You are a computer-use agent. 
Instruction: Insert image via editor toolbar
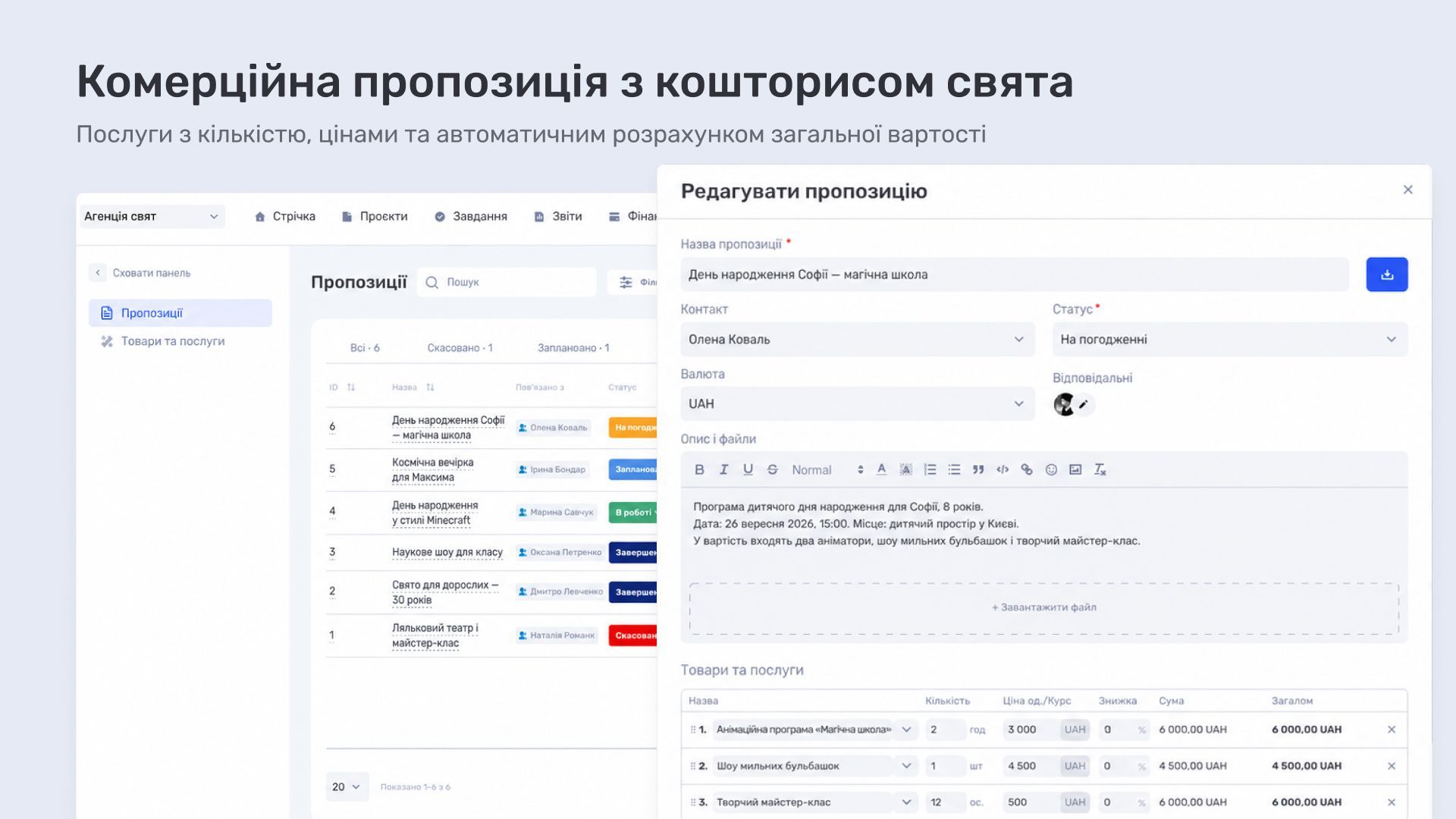(x=1075, y=469)
